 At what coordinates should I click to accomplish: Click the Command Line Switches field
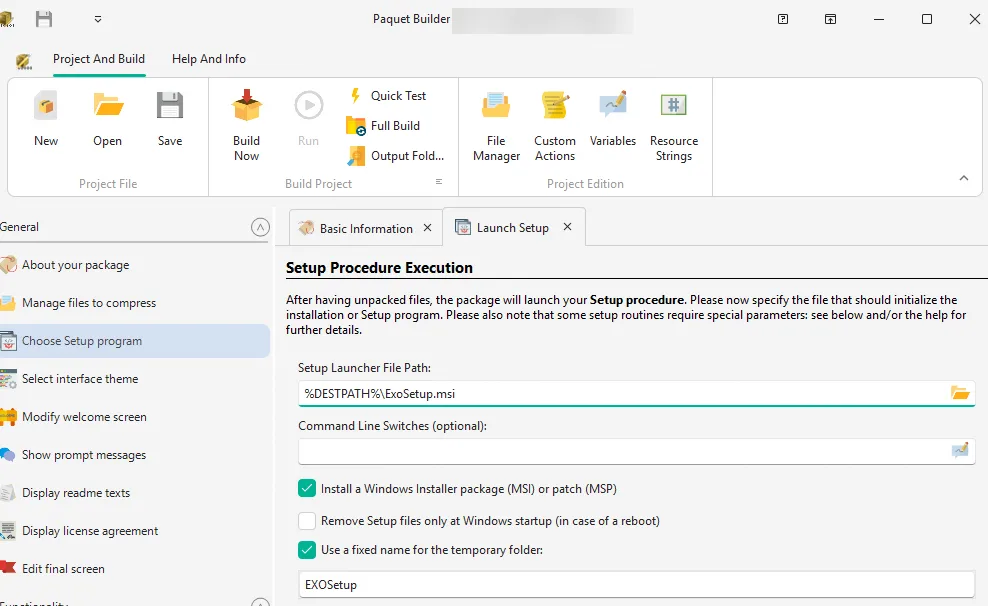620,452
